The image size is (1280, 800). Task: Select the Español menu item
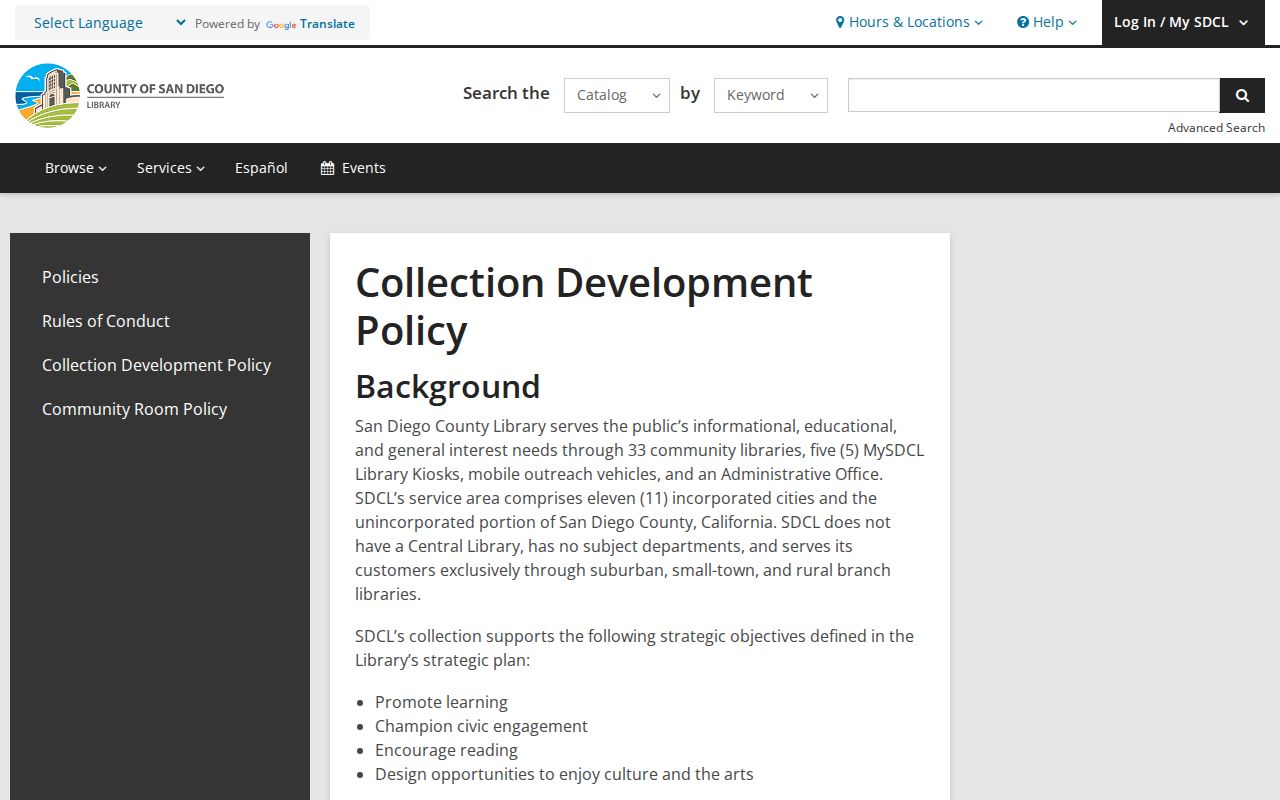(x=261, y=168)
